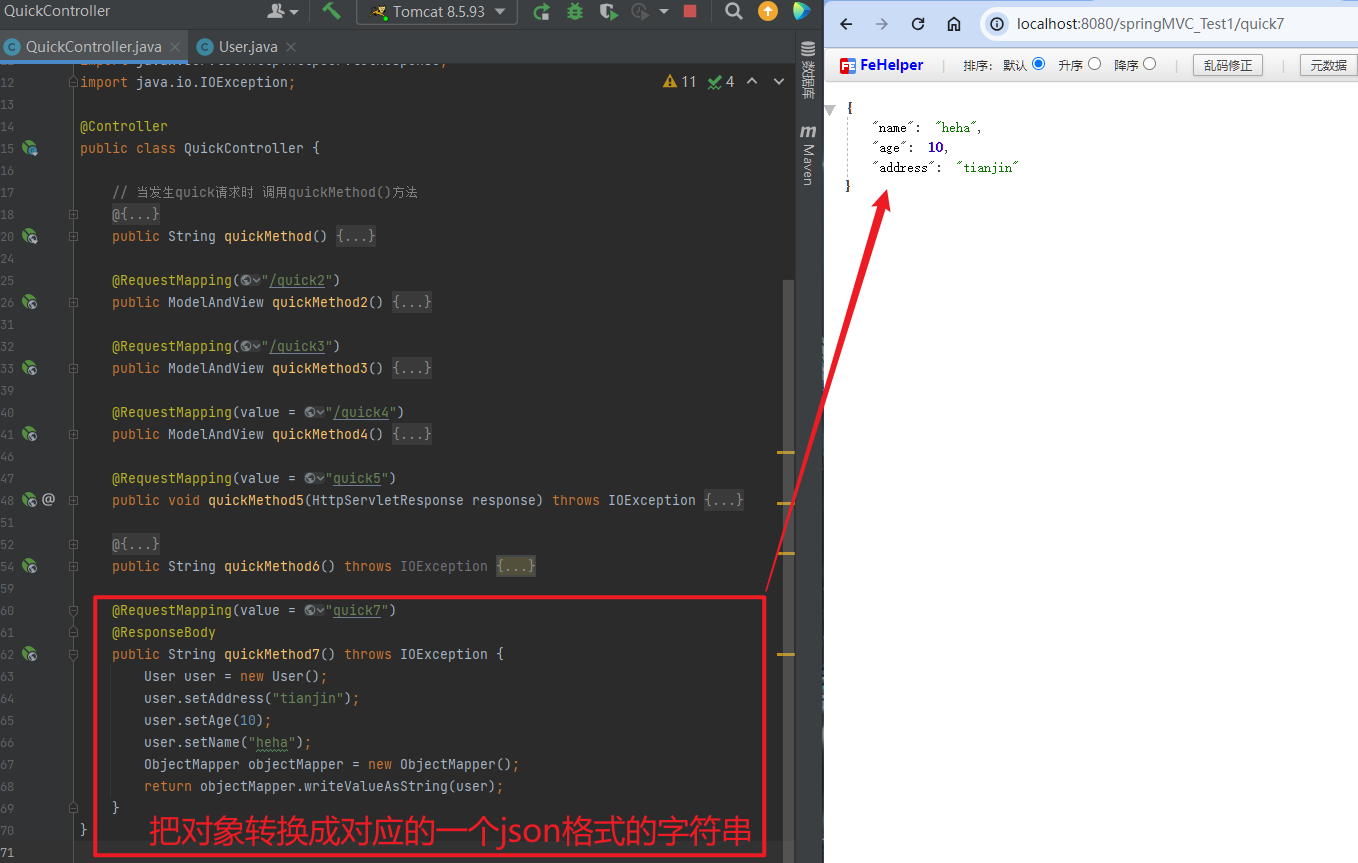Click the browser back arrow

click(846, 24)
